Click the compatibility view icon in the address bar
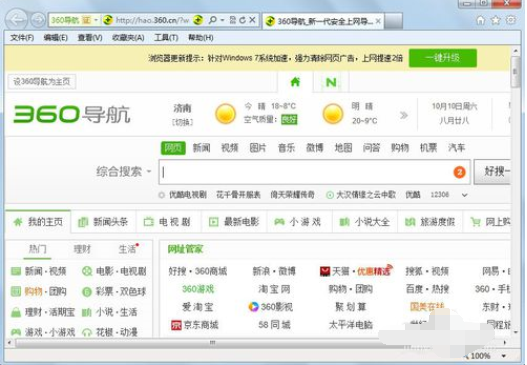 point(233,20)
